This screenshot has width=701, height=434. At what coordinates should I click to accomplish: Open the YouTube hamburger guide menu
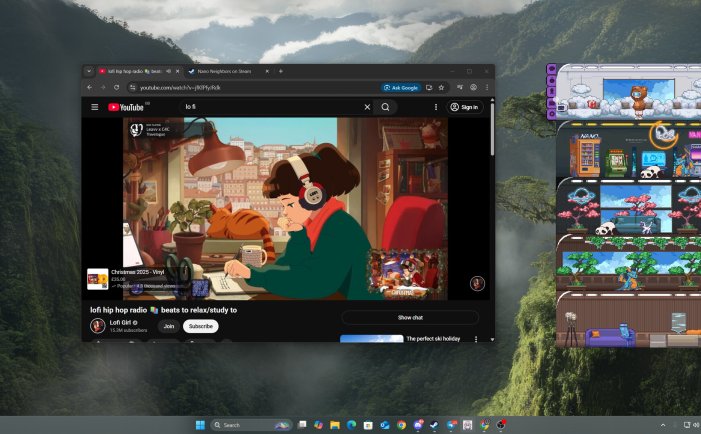pos(95,107)
